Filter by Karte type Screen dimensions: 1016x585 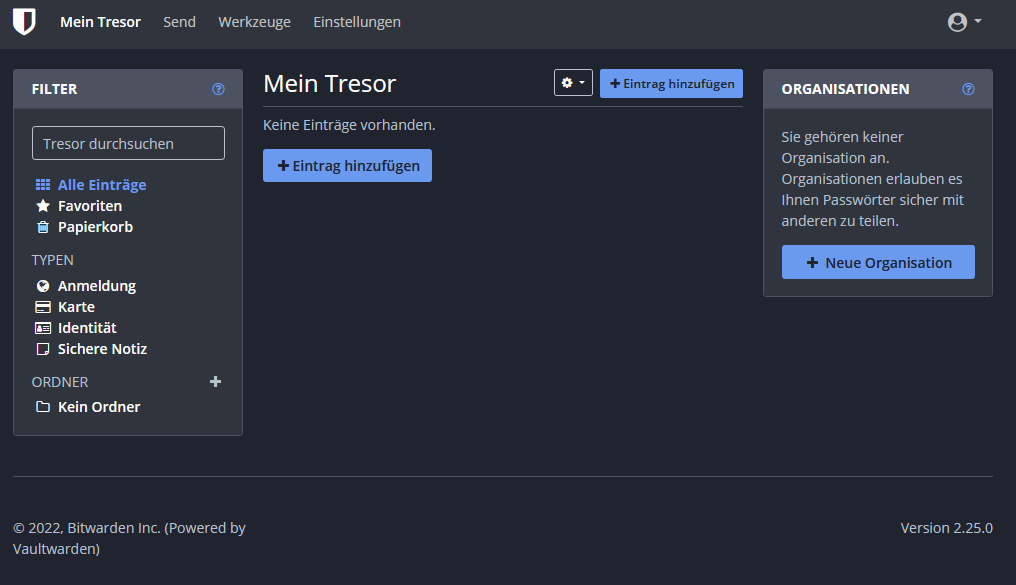click(76, 307)
